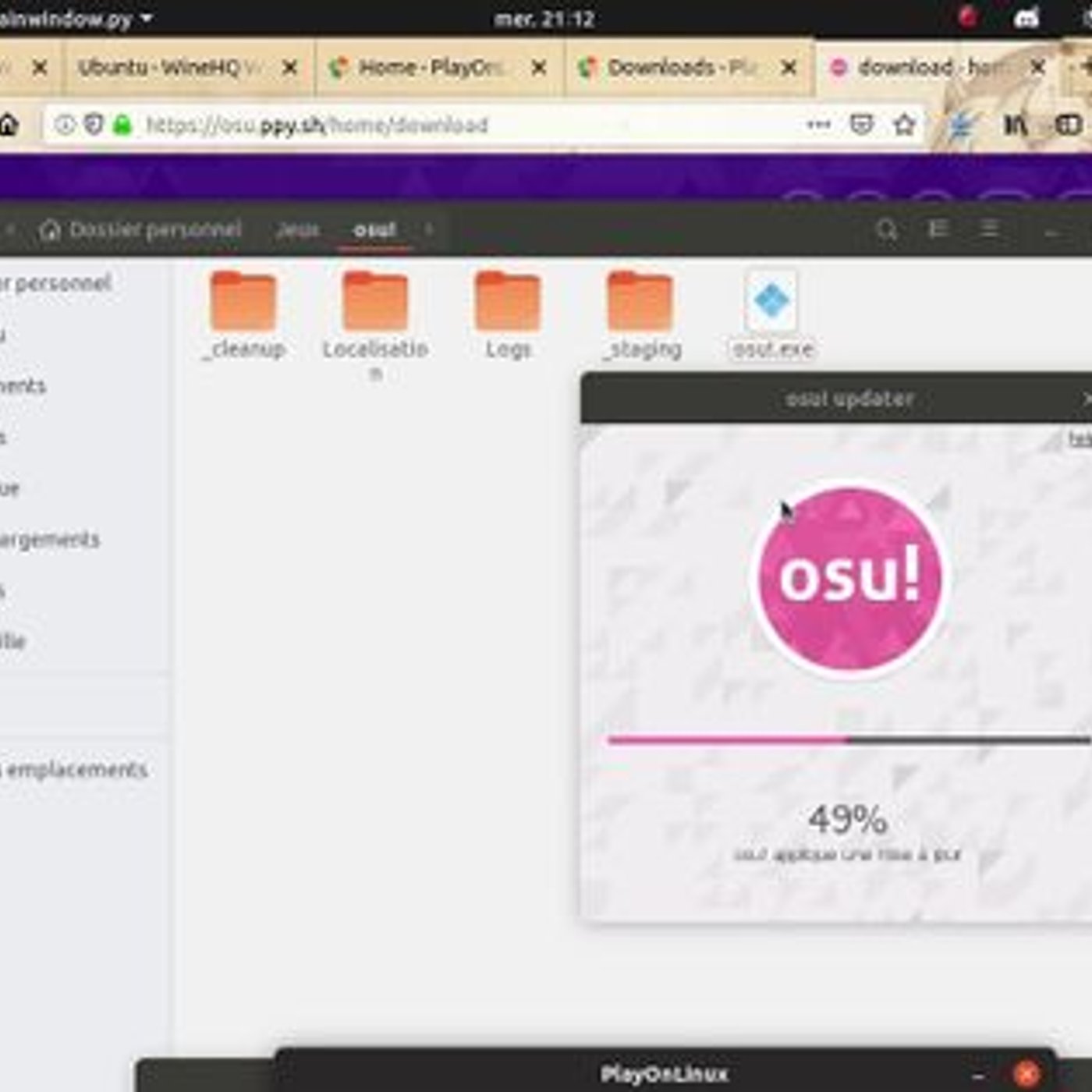Toggle the Firefox sidebar icon
The width and height of the screenshot is (1092, 1092).
[x=1068, y=125]
